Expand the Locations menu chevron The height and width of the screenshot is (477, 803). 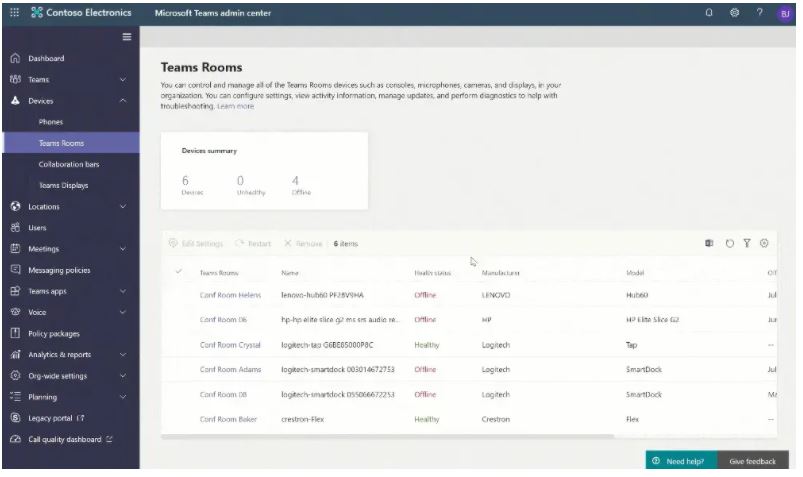(x=123, y=206)
